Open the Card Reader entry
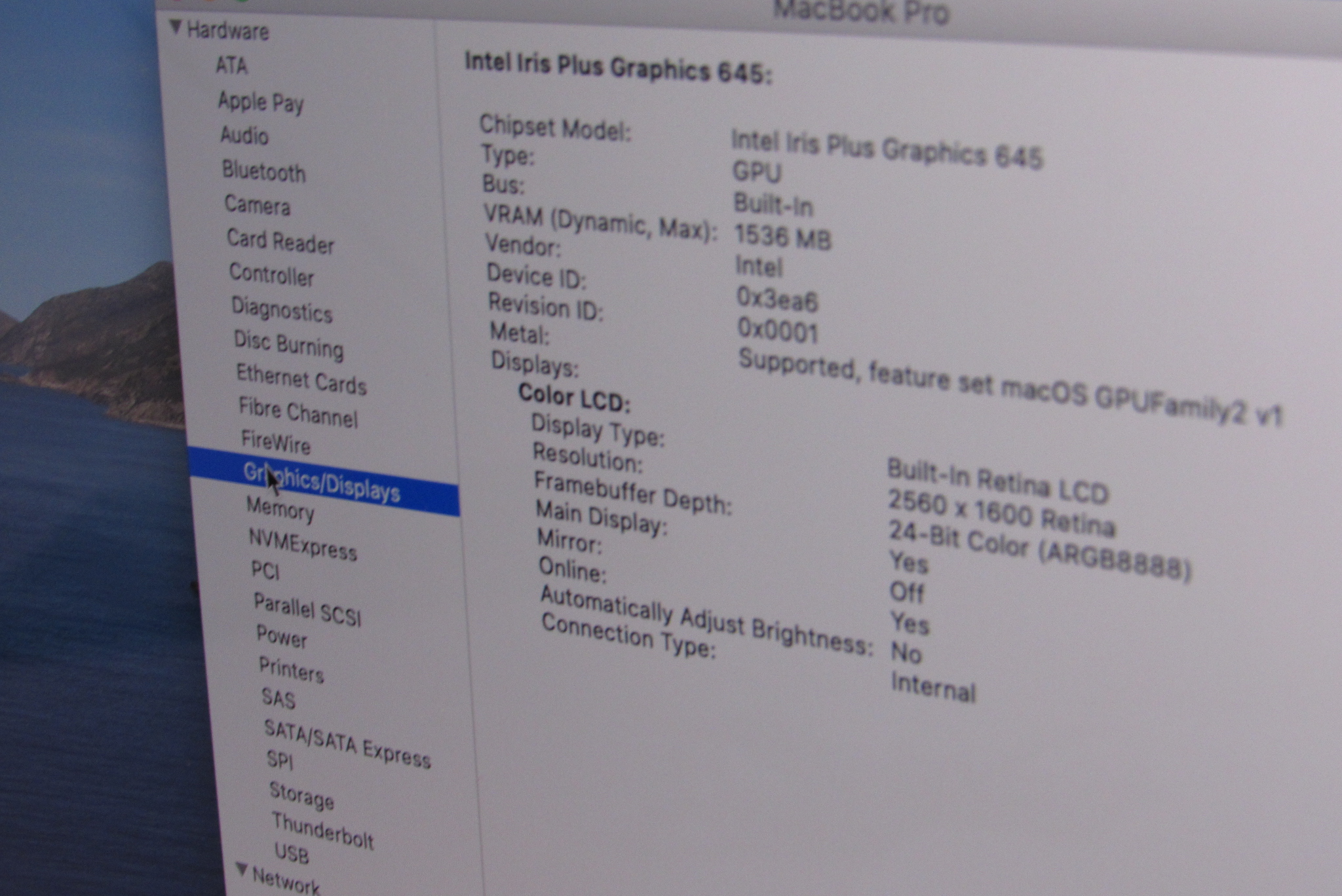Image resolution: width=1342 pixels, height=896 pixels. coord(280,242)
